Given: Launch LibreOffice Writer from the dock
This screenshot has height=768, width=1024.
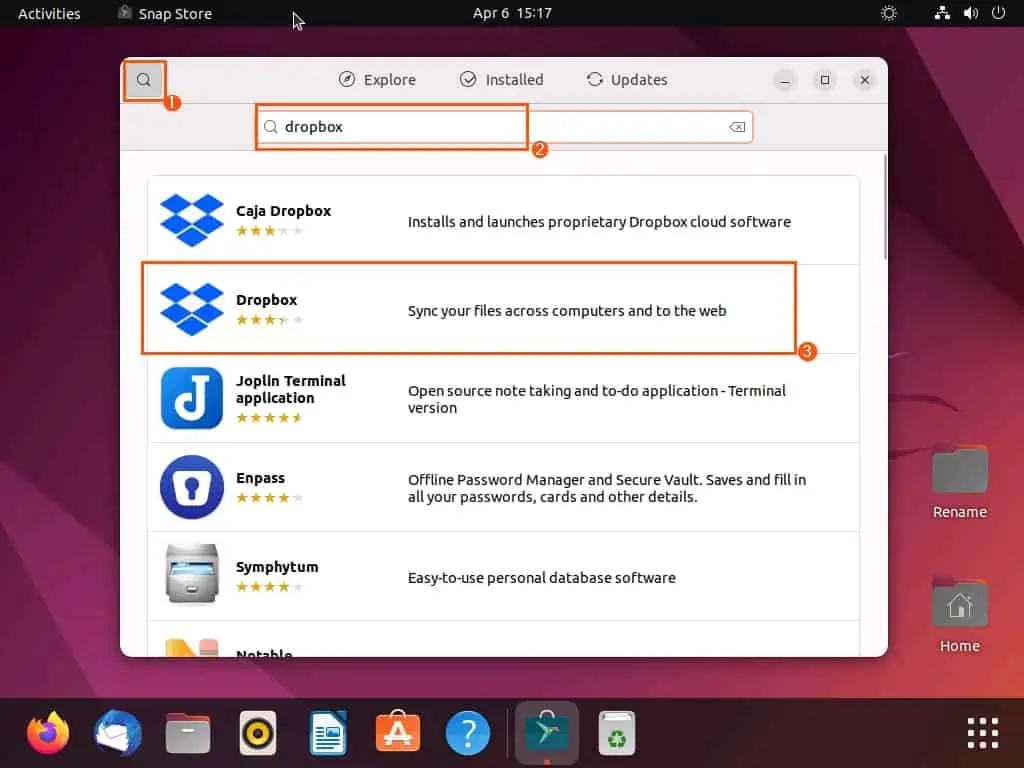Looking at the screenshot, I should coord(327,732).
